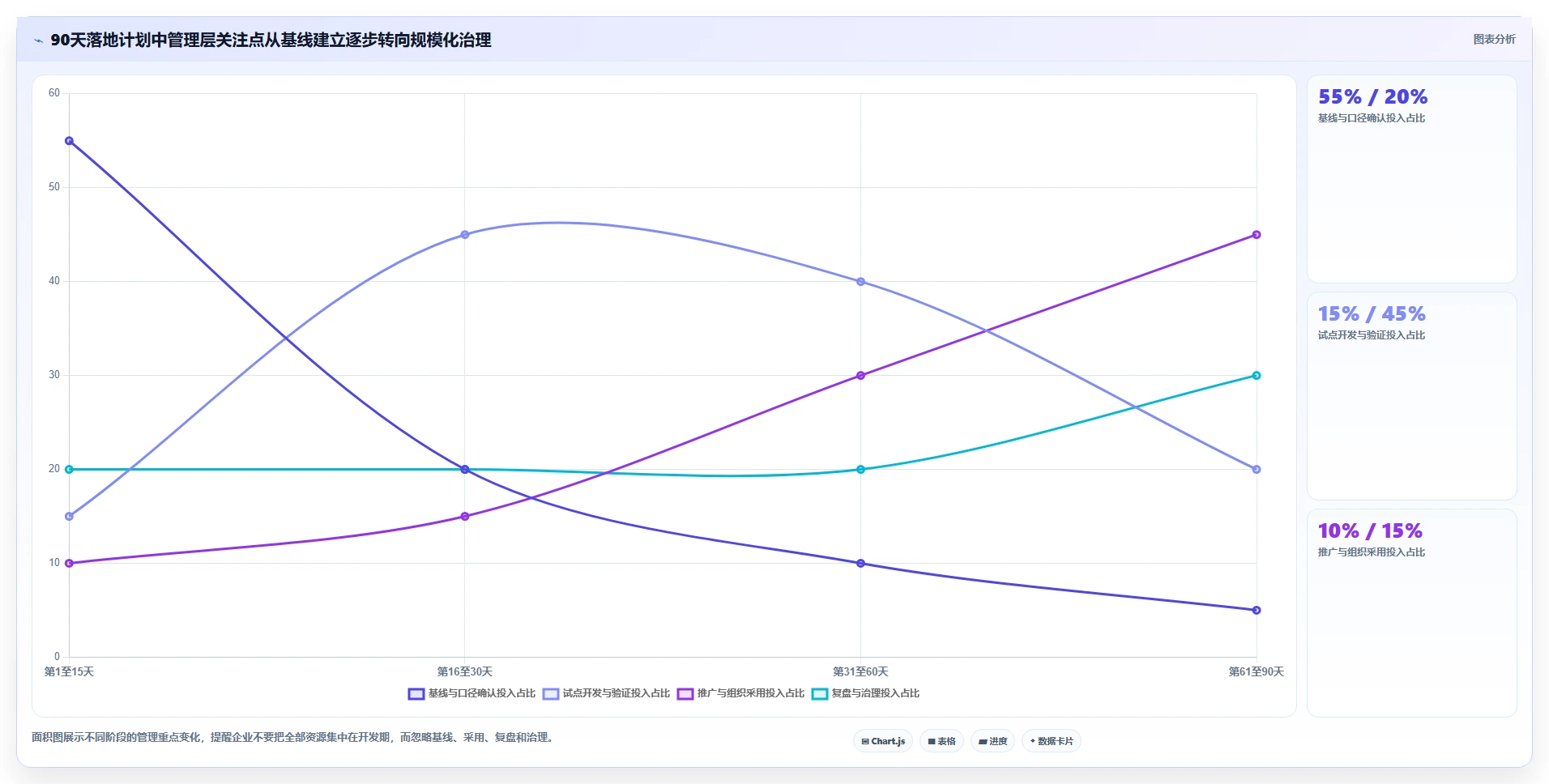Click the 55% / 20% stat value

coord(1372,97)
